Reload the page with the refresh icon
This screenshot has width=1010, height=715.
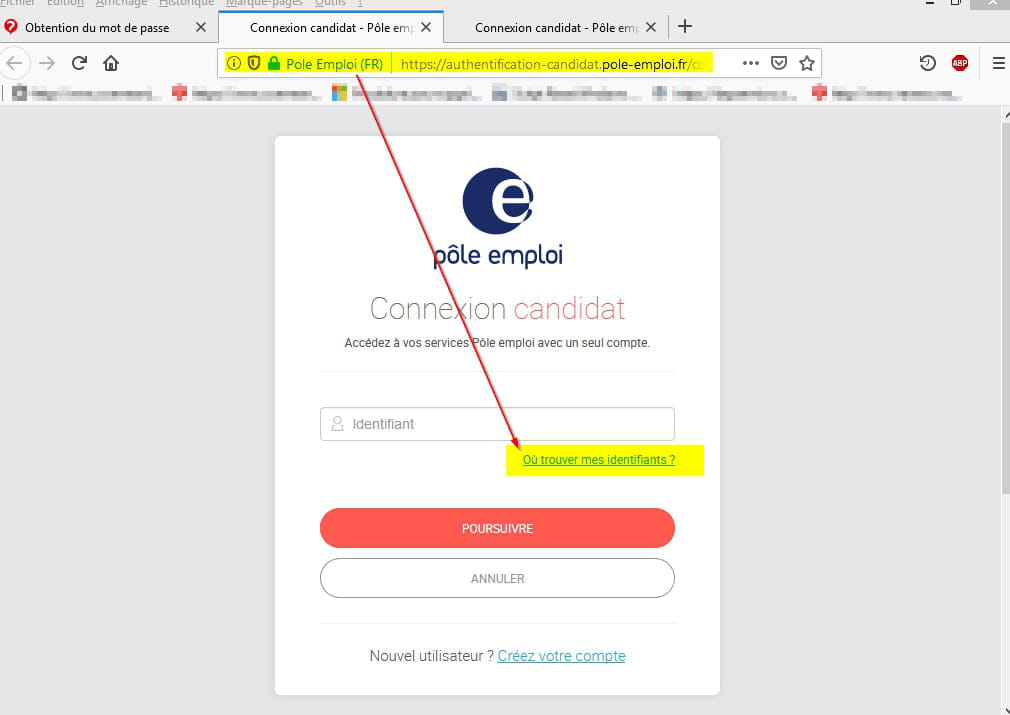pos(79,63)
